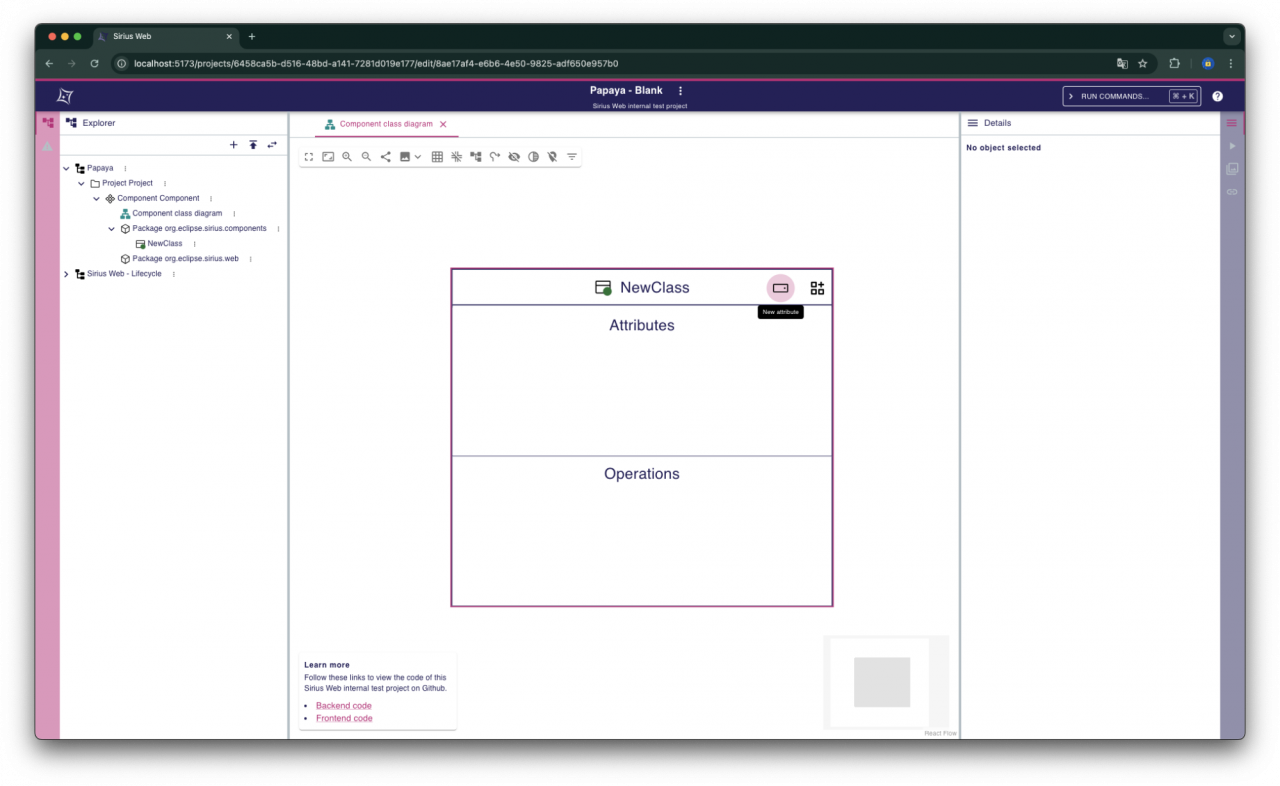Open Details view from right sidebar
Image resolution: width=1280 pixels, height=786 pixels.
1232,123
